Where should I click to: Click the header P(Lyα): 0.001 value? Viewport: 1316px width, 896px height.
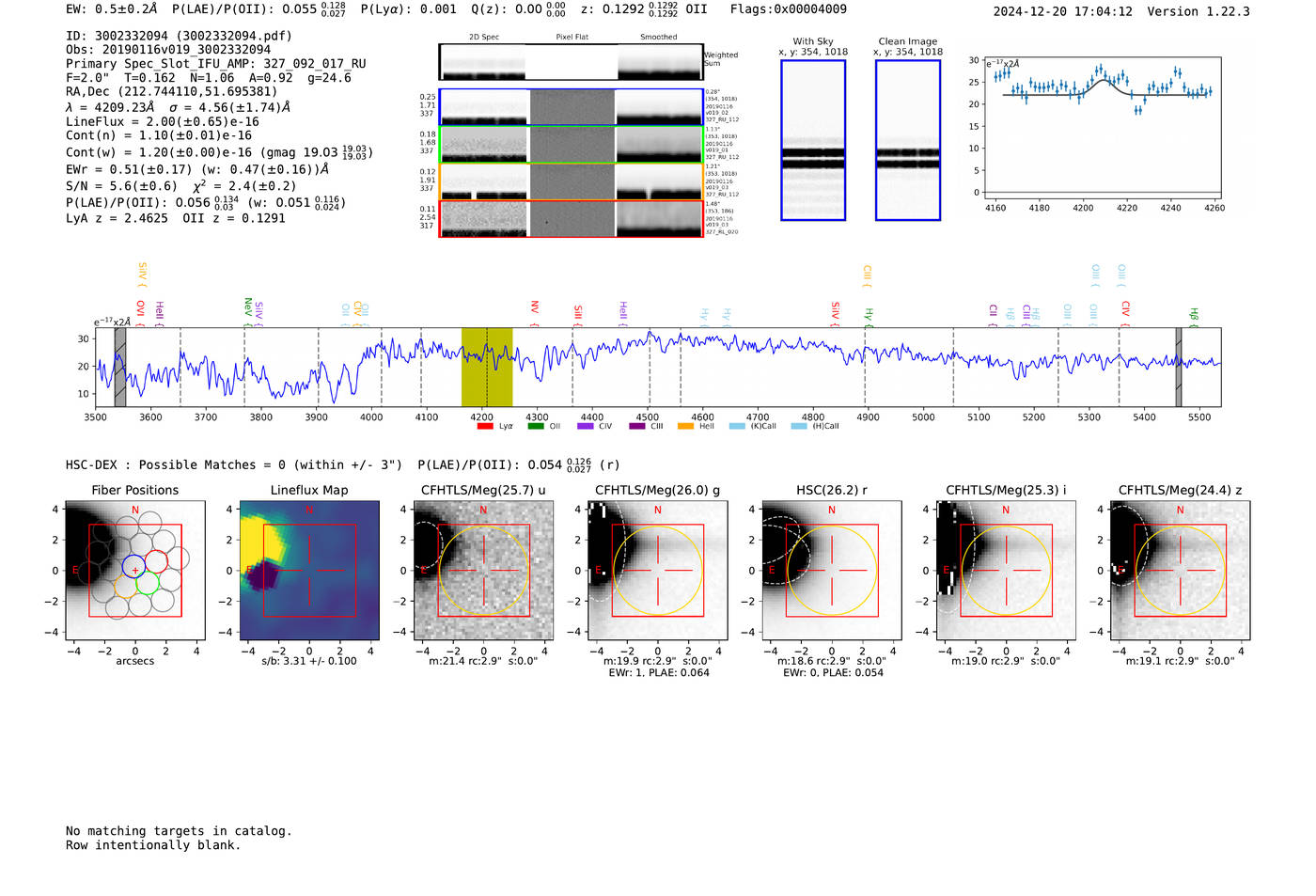click(409, 9)
